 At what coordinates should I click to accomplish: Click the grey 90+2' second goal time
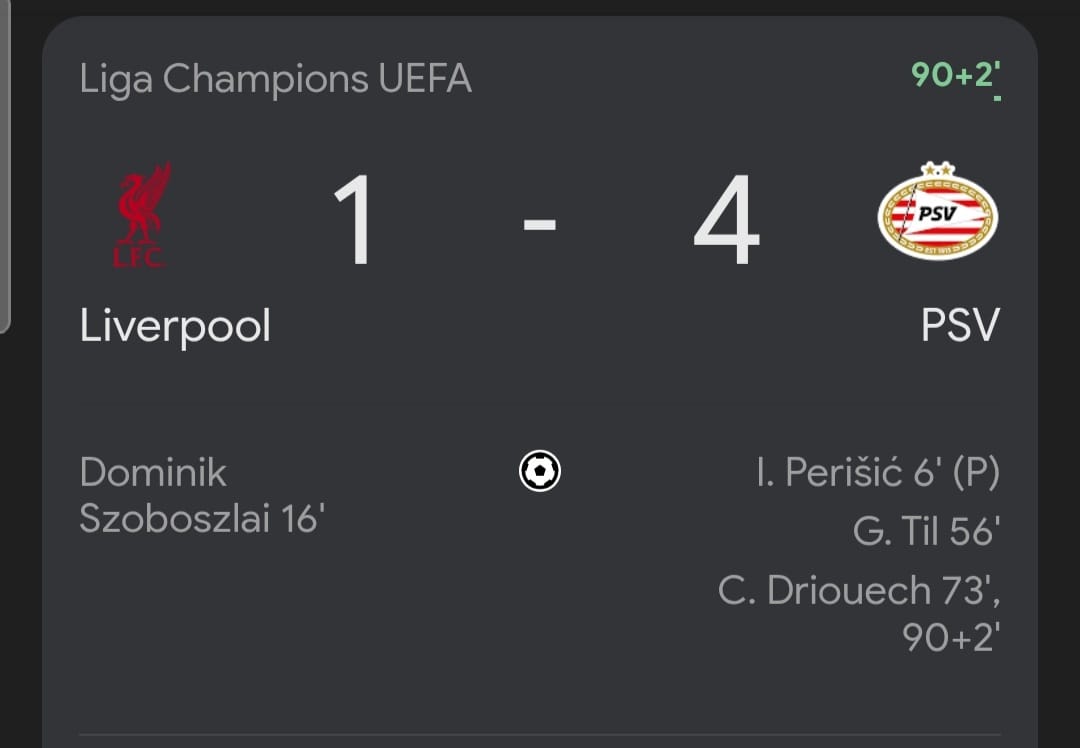pos(950,637)
